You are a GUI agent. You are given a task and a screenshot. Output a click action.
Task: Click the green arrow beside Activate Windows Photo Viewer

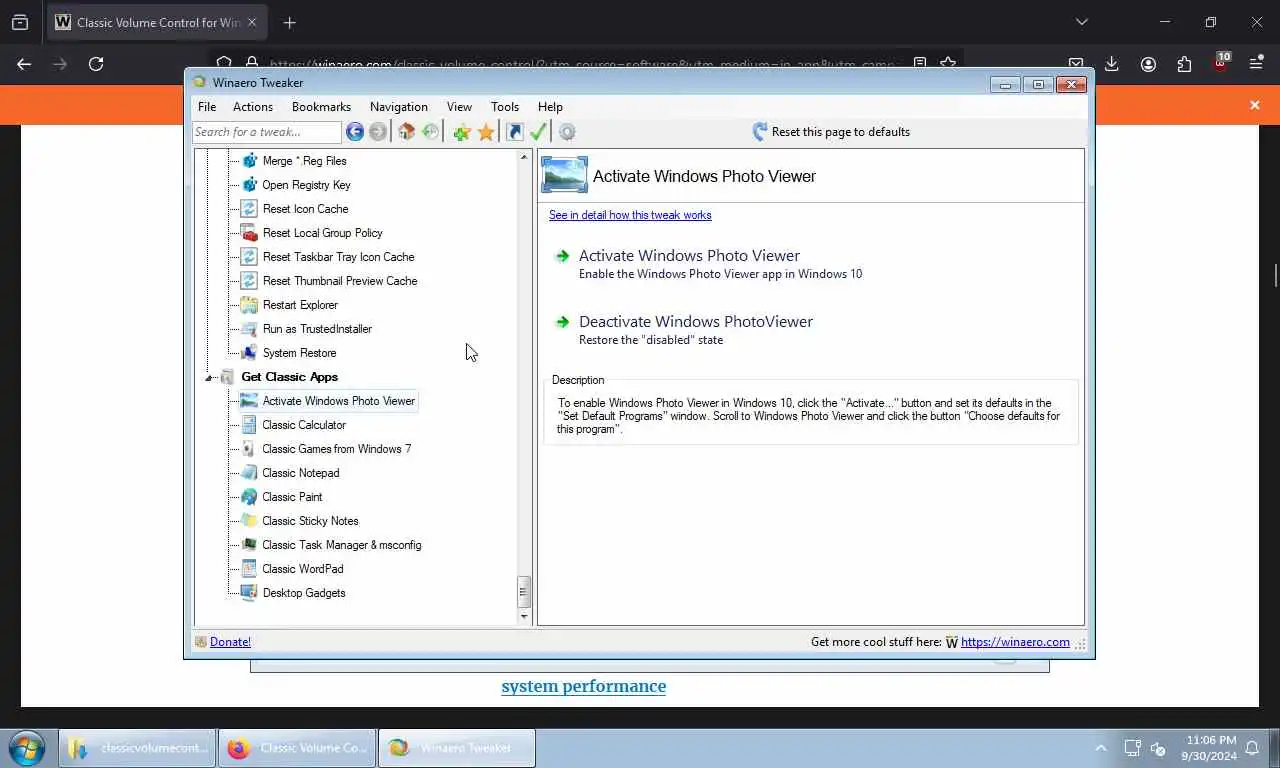(562, 256)
